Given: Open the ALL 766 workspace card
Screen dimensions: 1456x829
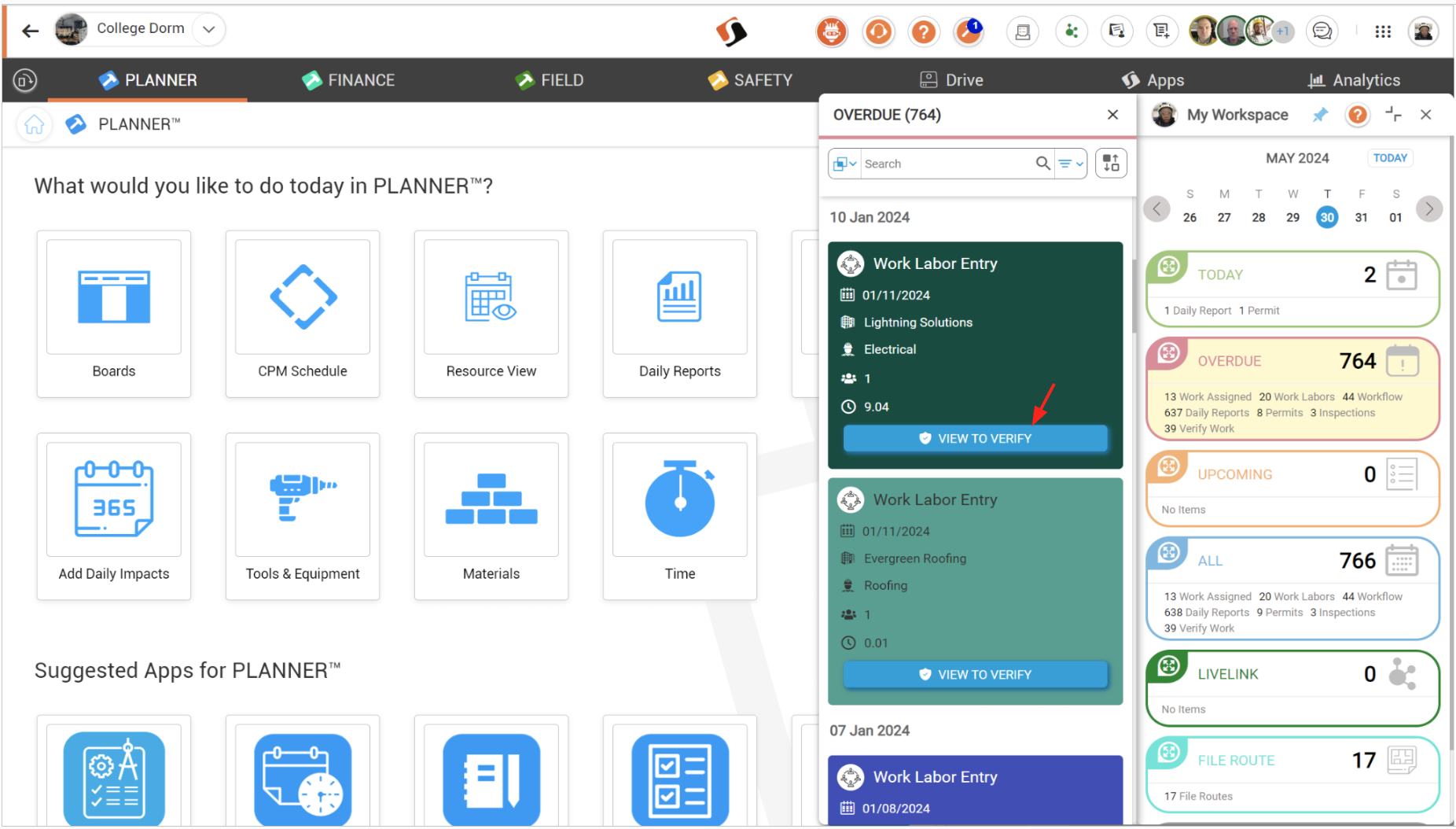Looking at the screenshot, I should [x=1292, y=588].
